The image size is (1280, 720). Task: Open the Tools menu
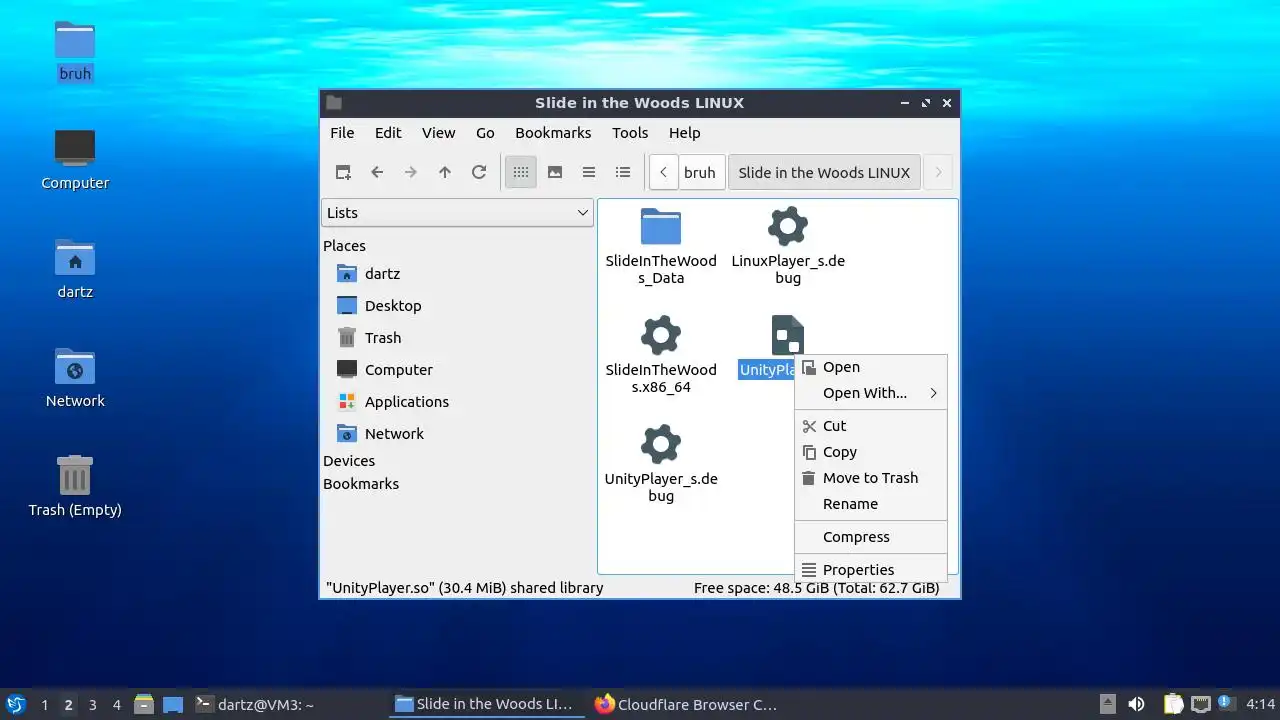tap(630, 132)
